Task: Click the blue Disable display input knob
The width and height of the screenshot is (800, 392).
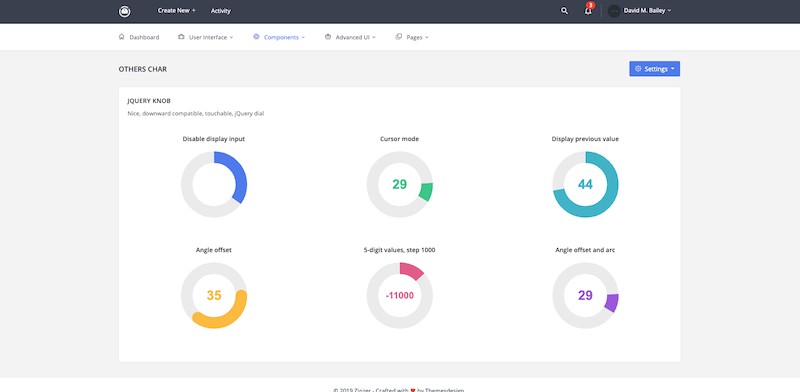Action: tap(214, 184)
